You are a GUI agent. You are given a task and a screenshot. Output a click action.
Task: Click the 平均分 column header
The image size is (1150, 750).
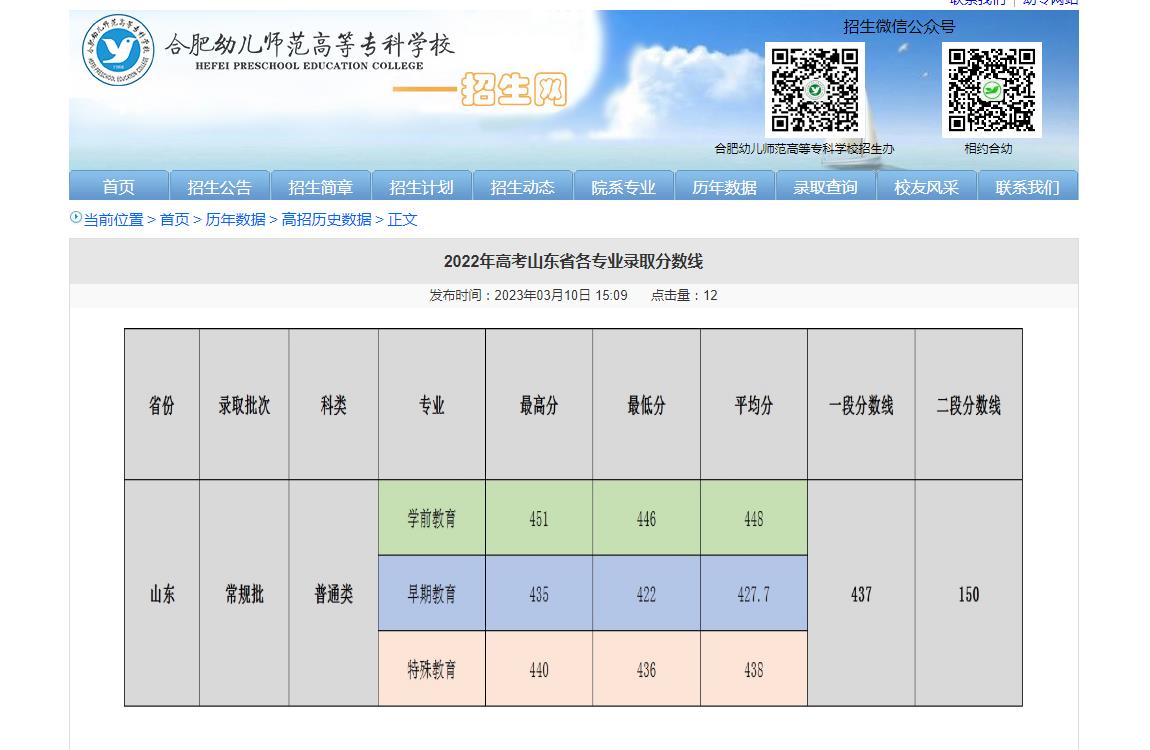pos(754,405)
